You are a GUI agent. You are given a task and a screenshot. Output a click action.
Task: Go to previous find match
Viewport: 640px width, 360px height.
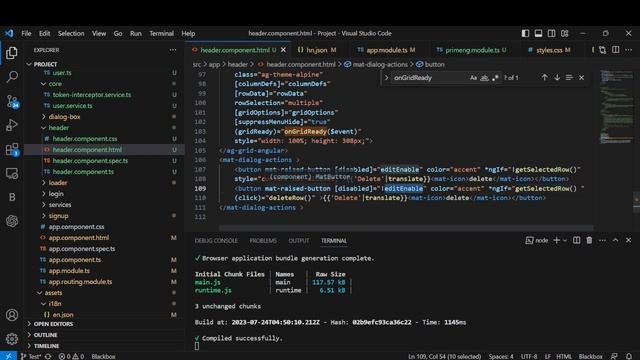coord(544,78)
